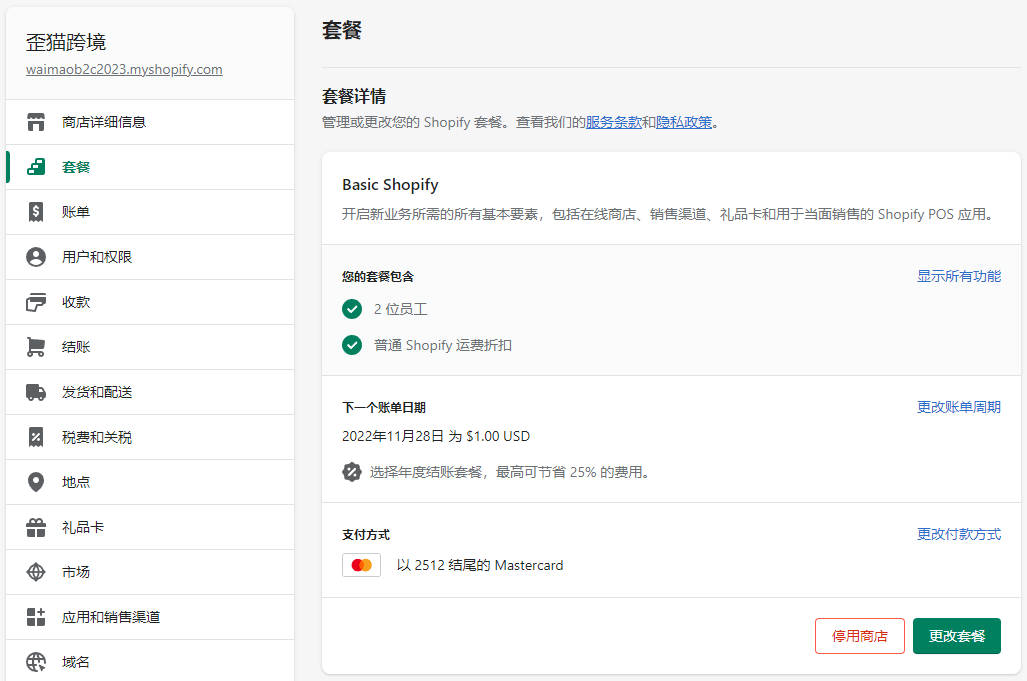Open 域名 settings

pyautogui.click(x=150, y=661)
